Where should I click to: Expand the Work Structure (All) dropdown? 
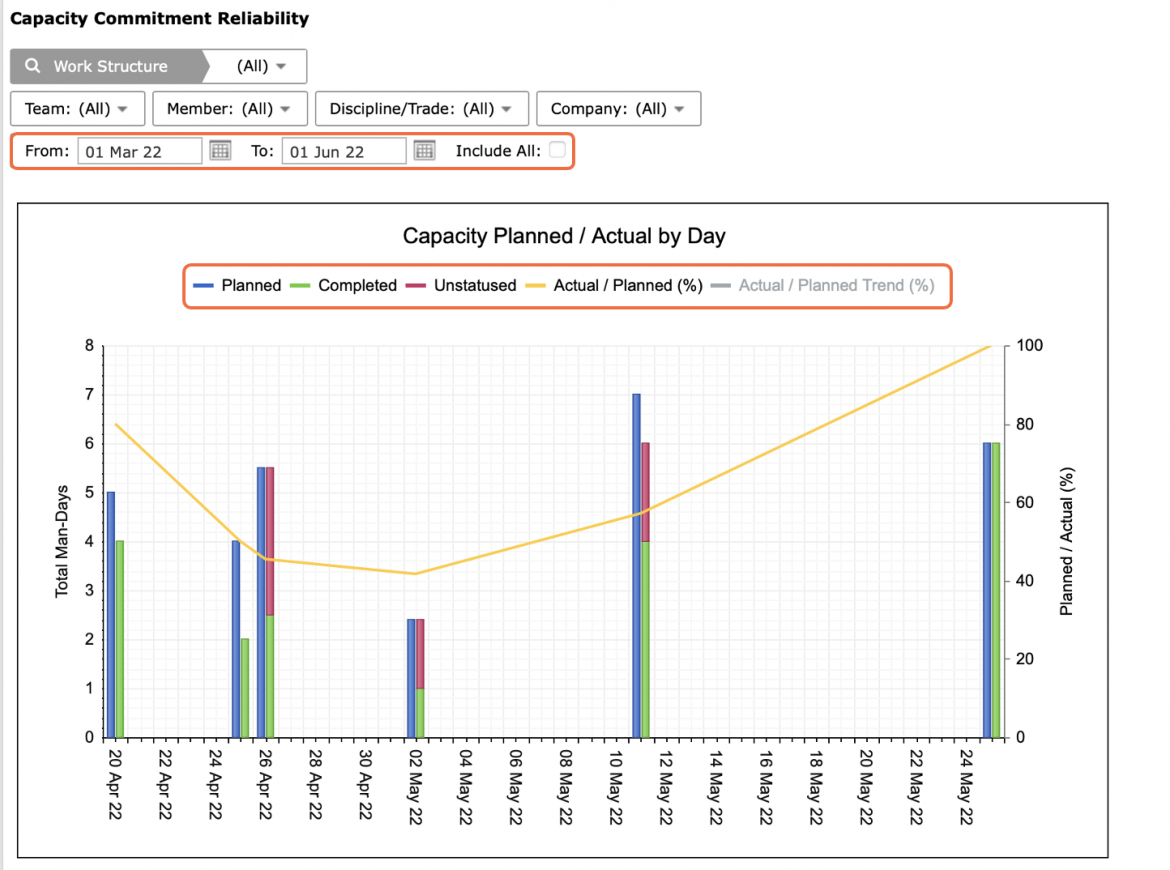[x=260, y=66]
